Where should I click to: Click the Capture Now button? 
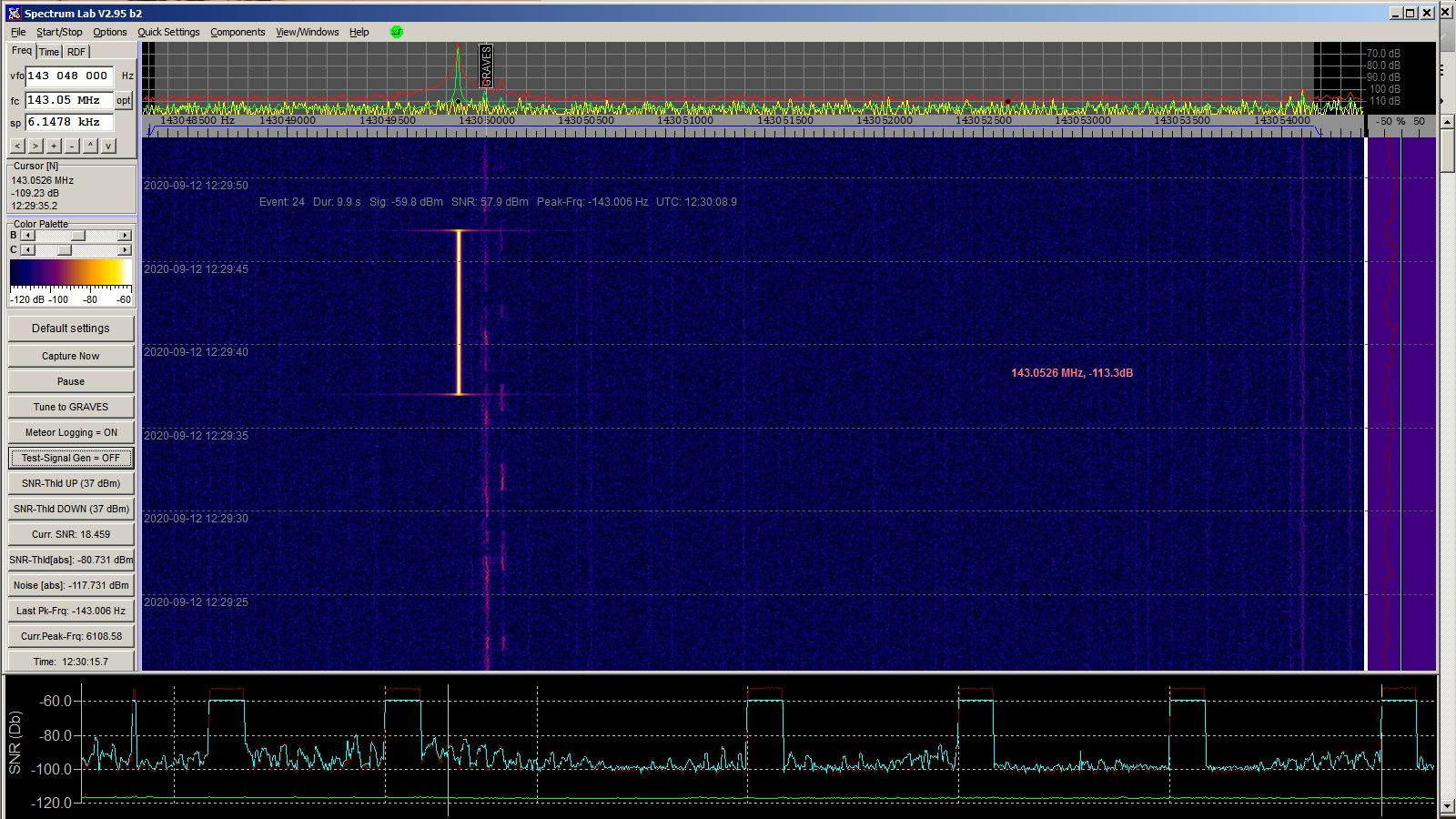[71, 356]
